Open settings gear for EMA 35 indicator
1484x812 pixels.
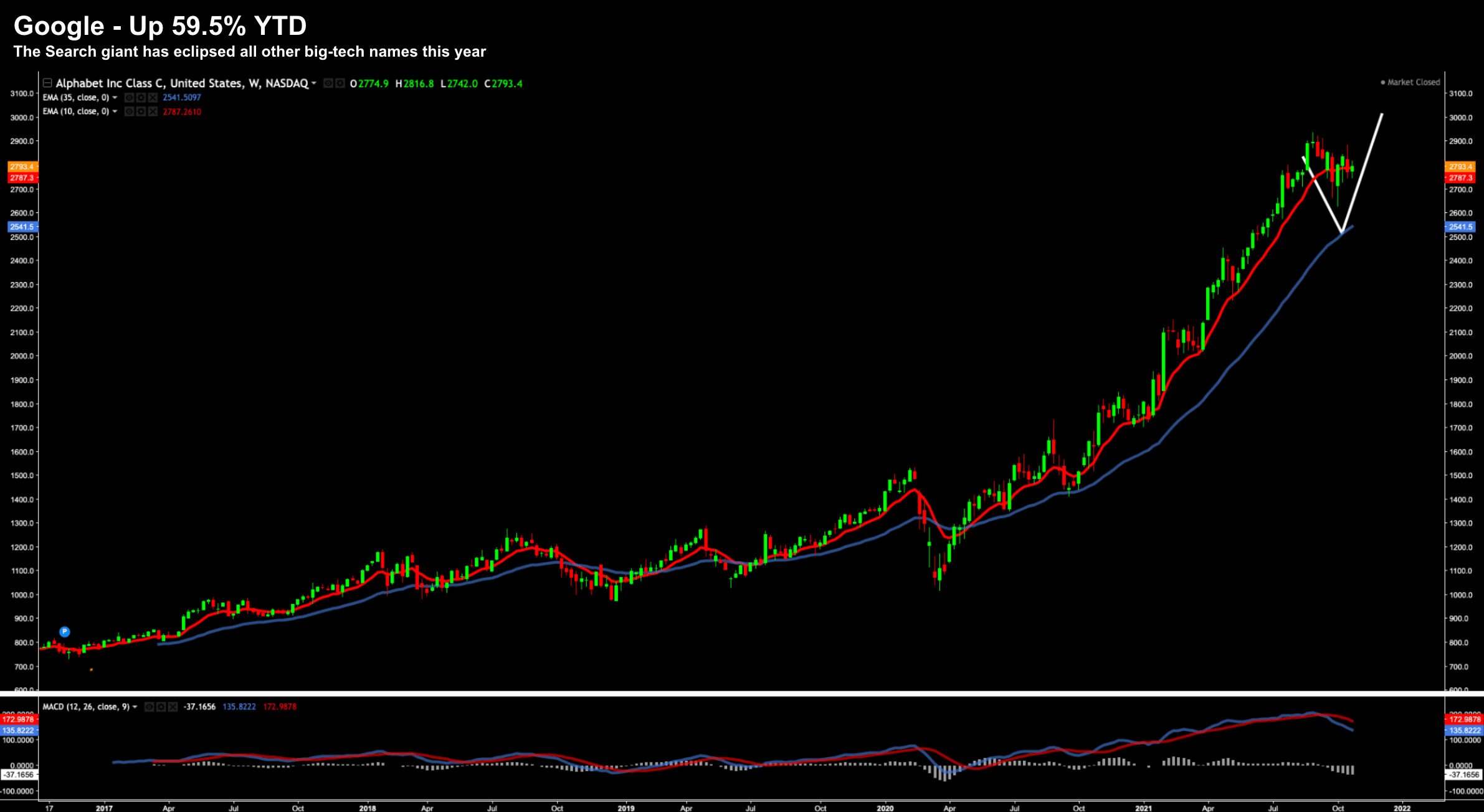point(141,98)
